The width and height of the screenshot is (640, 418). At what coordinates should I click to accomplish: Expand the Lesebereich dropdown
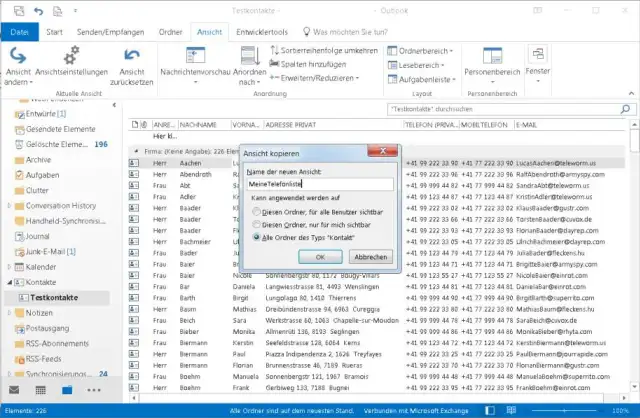421,63
